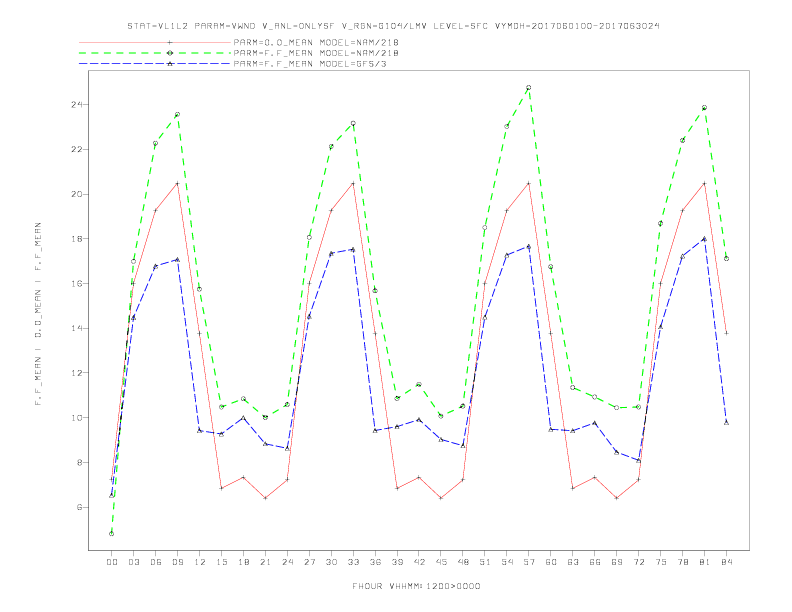
Task: Click y-axis tick label 12
Action: pos(77,373)
